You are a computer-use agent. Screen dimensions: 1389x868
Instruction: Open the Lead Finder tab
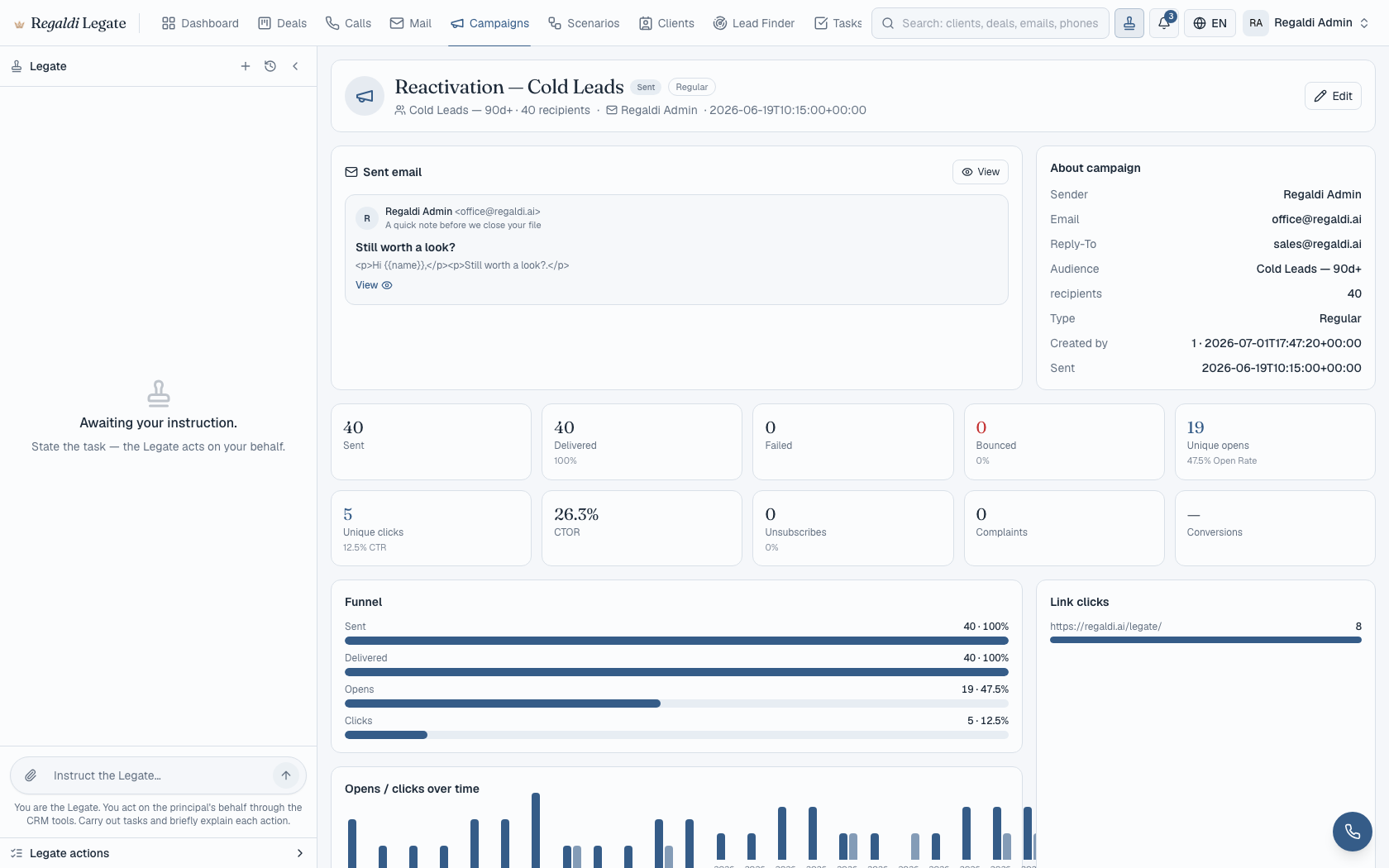[754, 23]
